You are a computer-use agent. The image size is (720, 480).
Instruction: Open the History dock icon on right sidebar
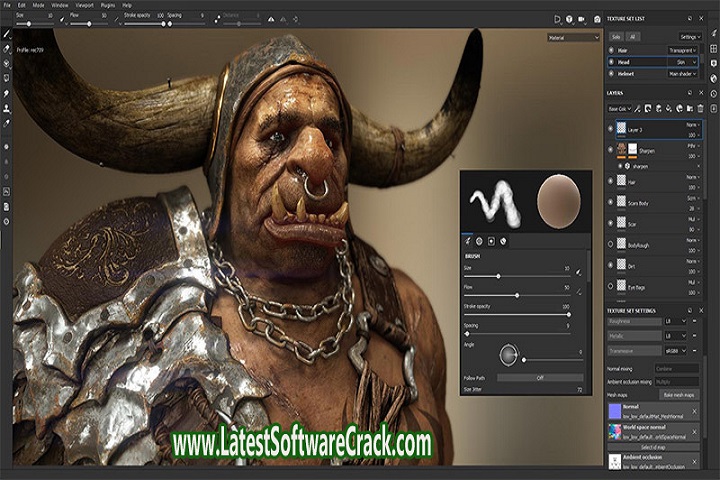coord(714,93)
